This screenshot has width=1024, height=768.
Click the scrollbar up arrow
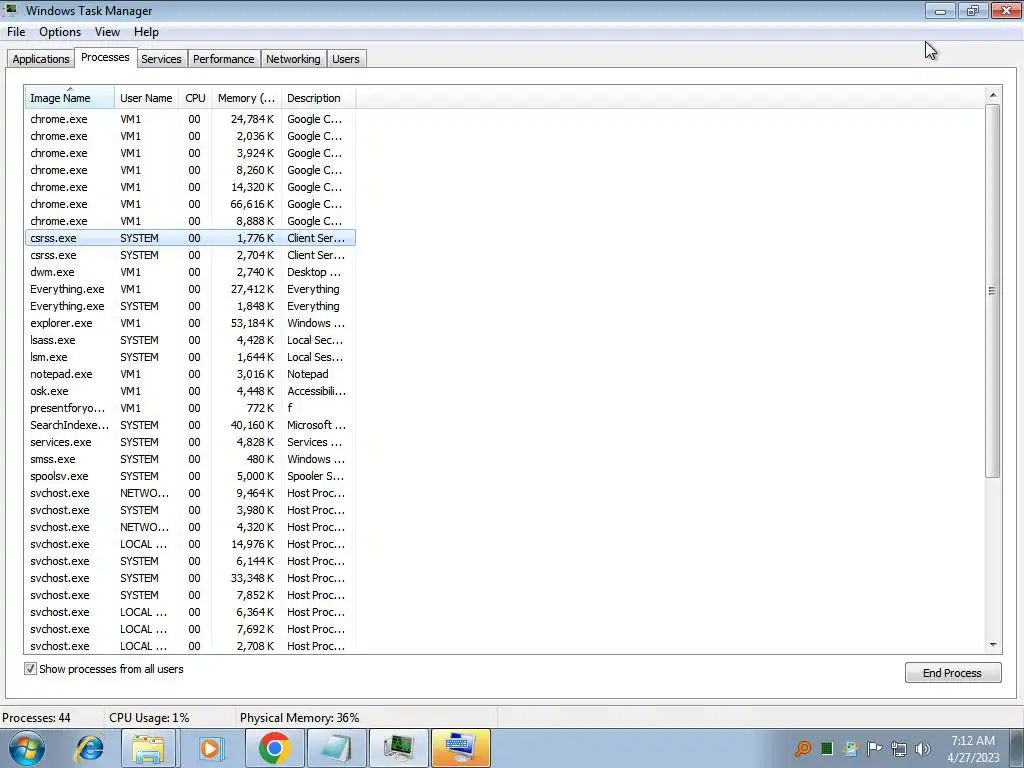click(x=993, y=95)
